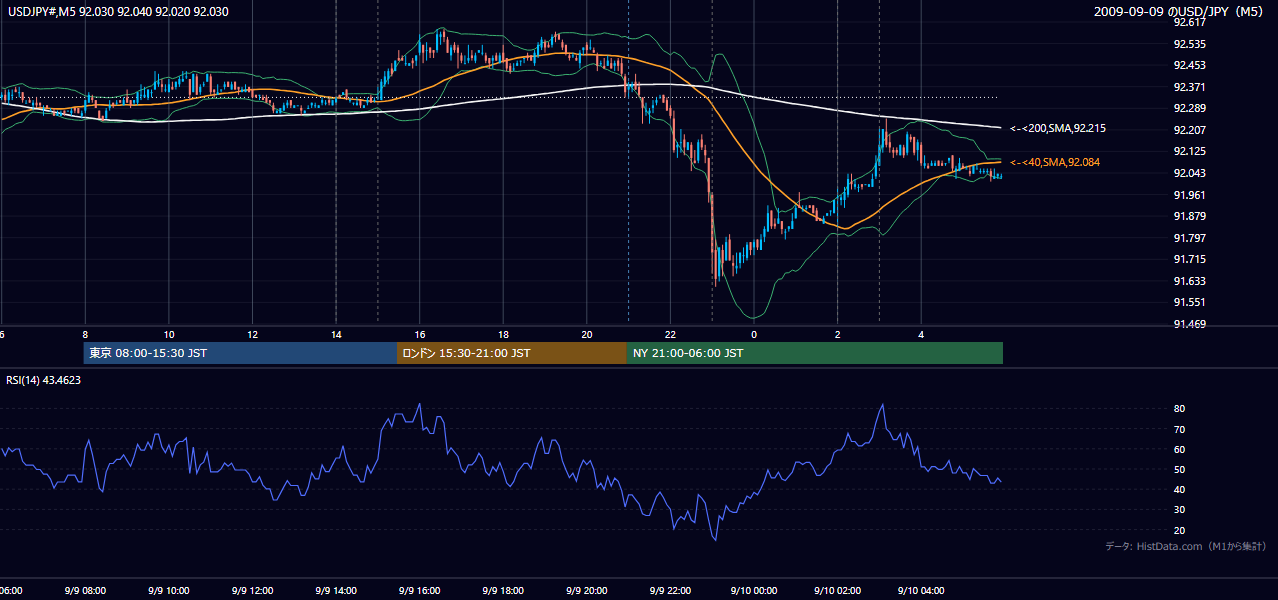Click price level 91.469 on price axis
The height and width of the screenshot is (600, 1278).
click(x=1189, y=324)
